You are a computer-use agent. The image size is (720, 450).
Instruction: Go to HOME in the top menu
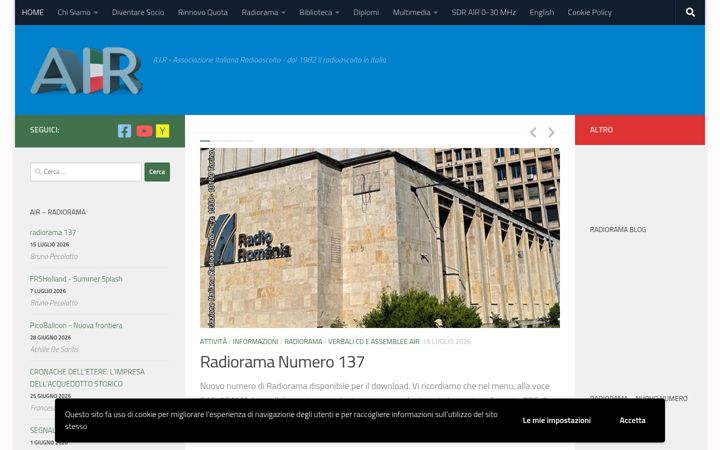coord(33,12)
